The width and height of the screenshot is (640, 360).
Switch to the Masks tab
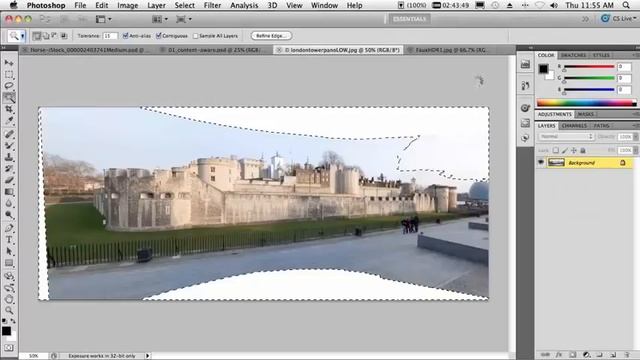(585, 114)
